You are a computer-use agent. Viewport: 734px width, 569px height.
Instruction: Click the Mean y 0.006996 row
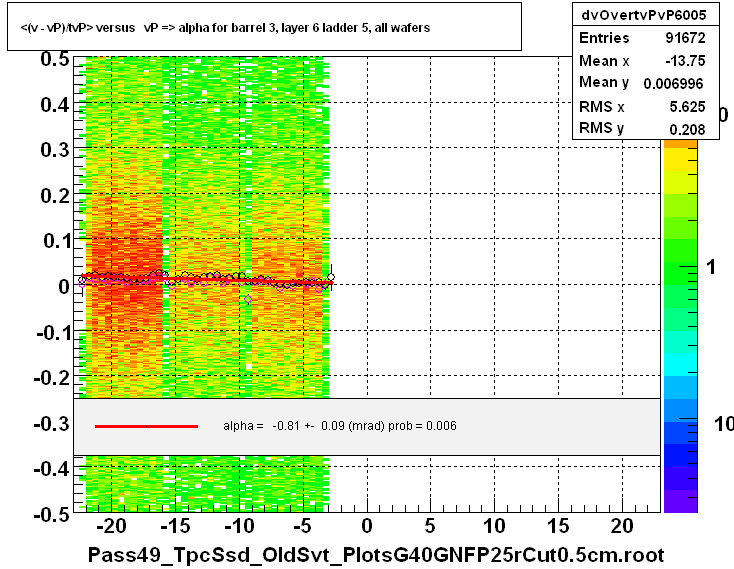pyautogui.click(x=642, y=83)
